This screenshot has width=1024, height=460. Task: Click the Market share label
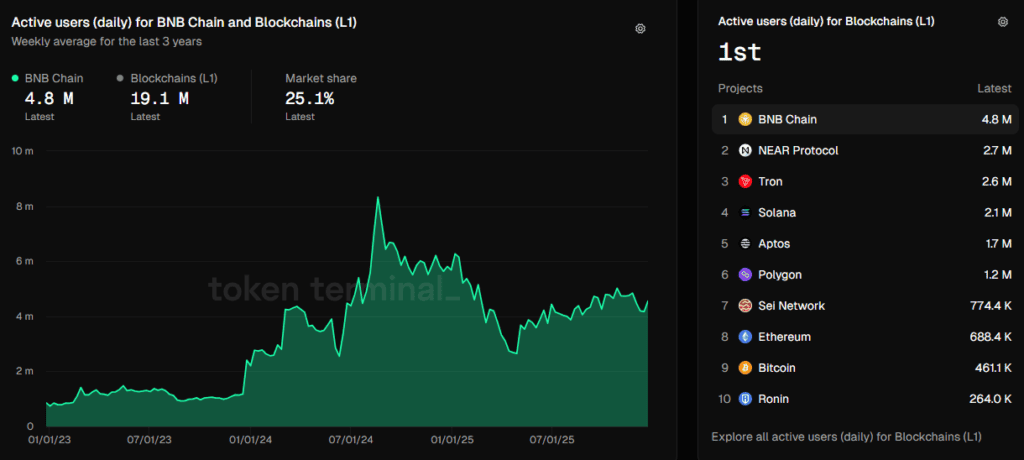(321, 78)
